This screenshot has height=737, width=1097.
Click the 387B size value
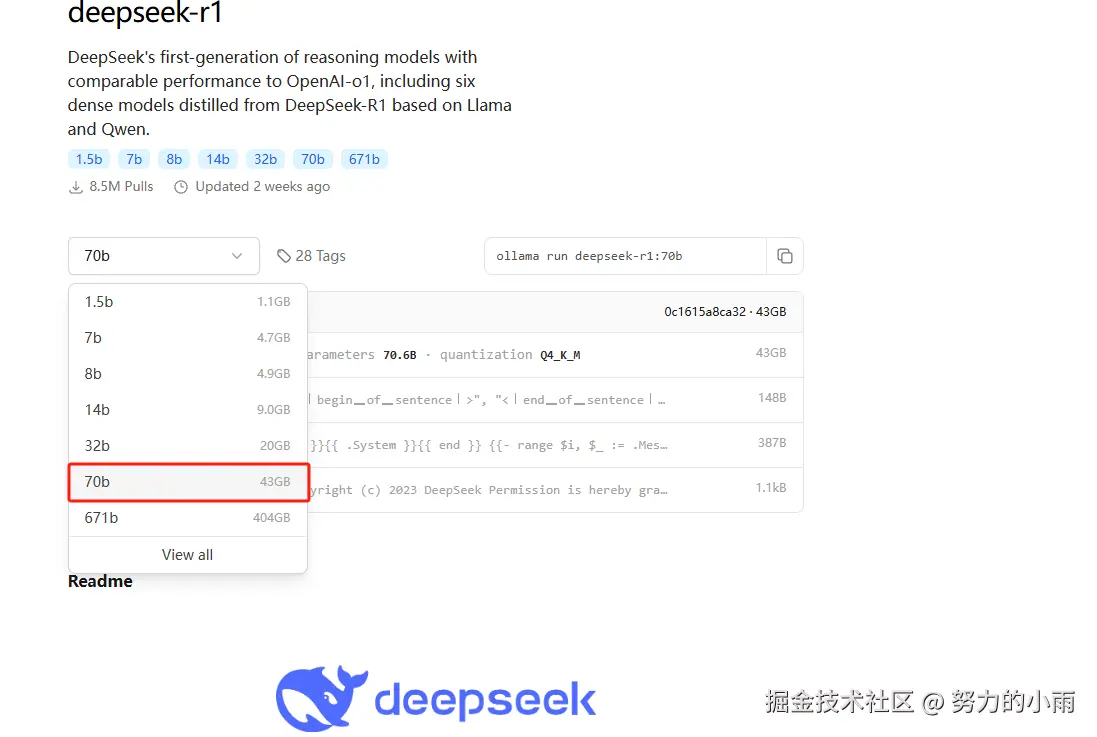pyautogui.click(x=772, y=442)
